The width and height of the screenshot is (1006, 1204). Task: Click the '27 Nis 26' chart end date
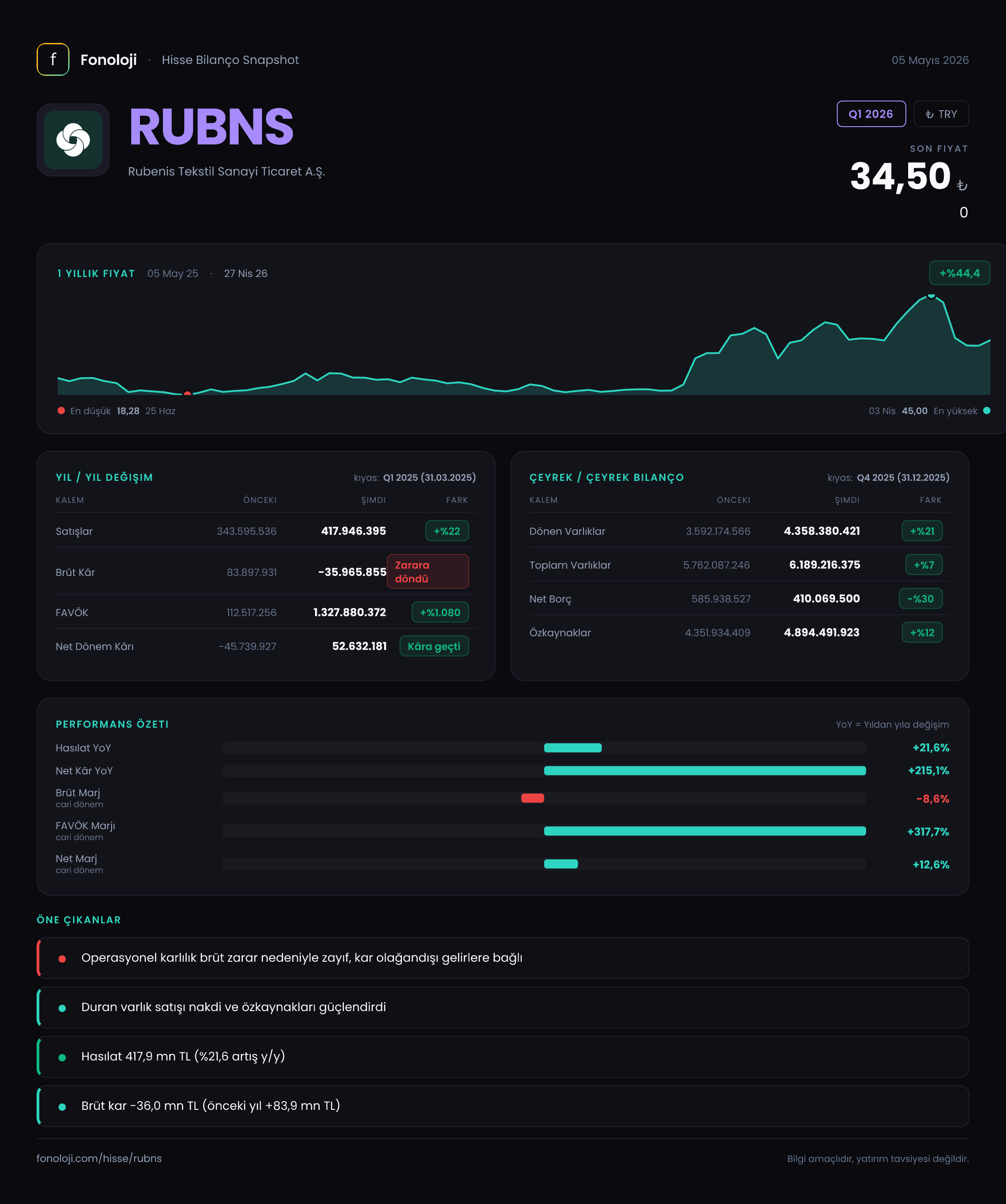246,273
